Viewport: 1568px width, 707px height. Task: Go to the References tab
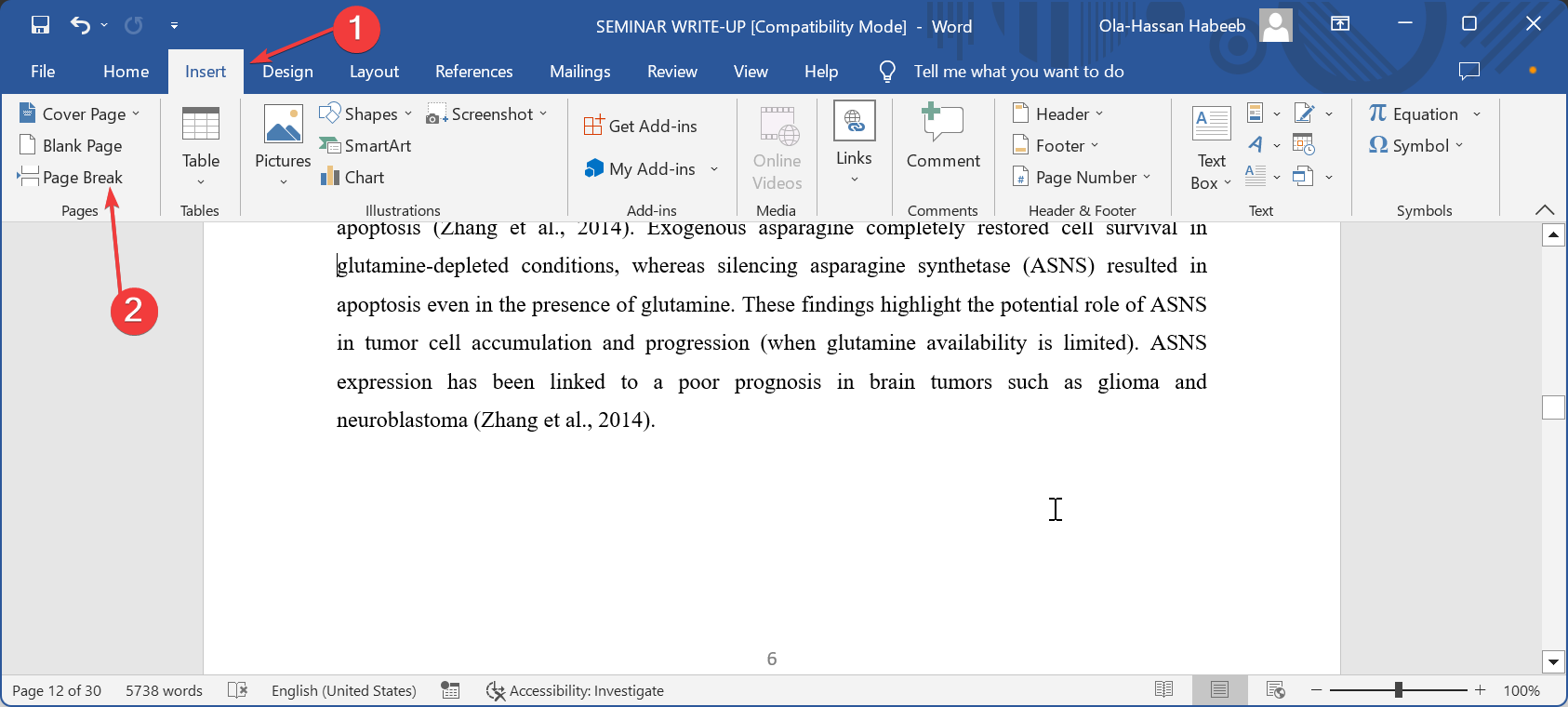[474, 72]
